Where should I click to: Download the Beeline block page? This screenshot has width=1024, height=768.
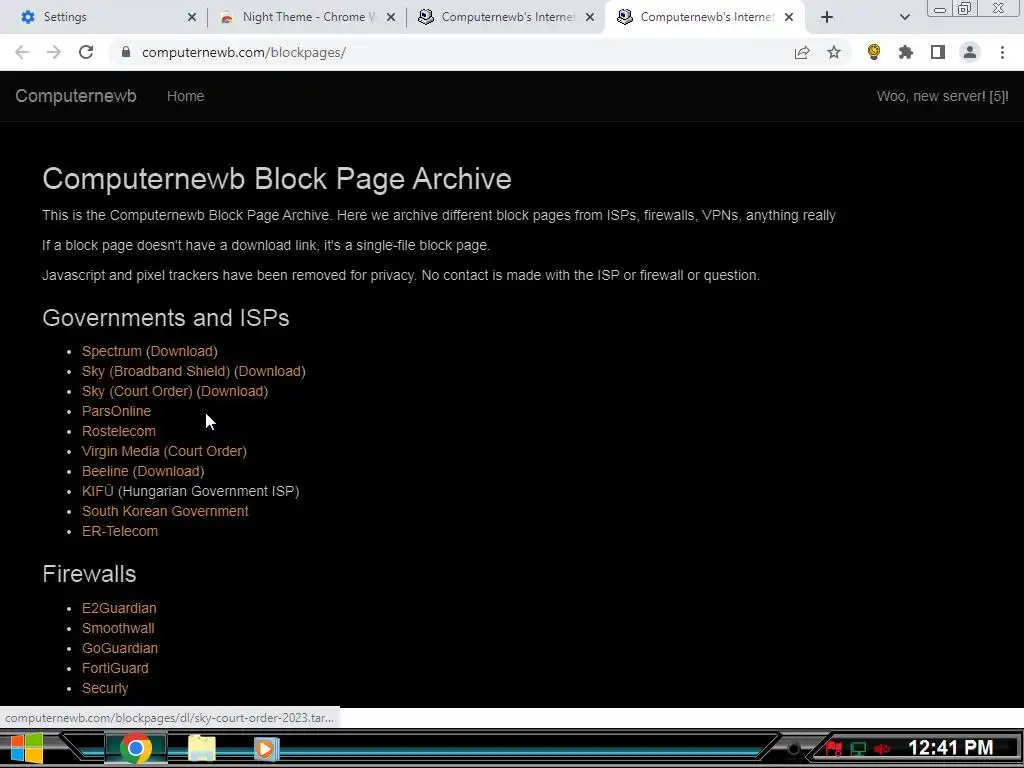168,471
